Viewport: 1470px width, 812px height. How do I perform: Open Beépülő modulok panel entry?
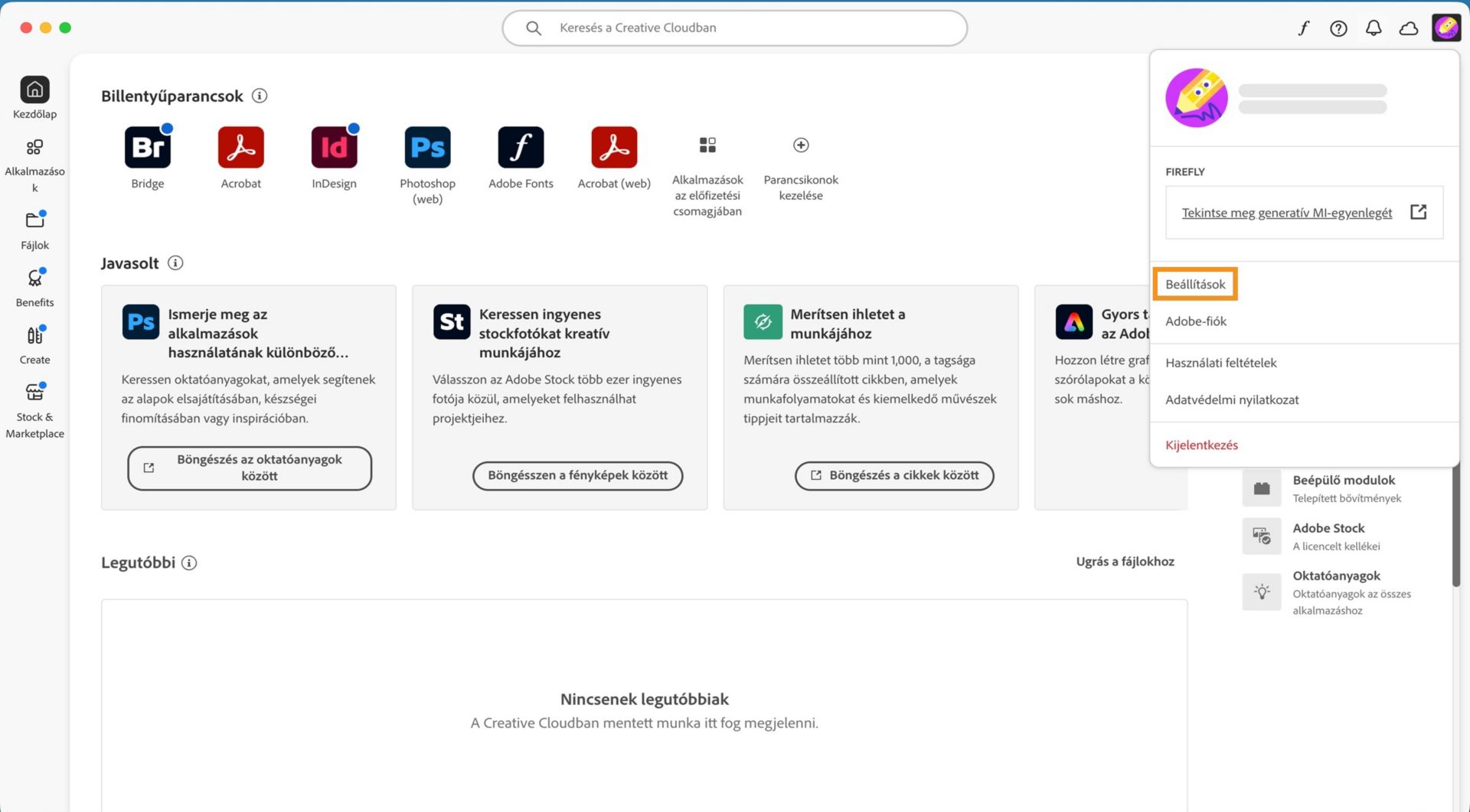point(1262,488)
